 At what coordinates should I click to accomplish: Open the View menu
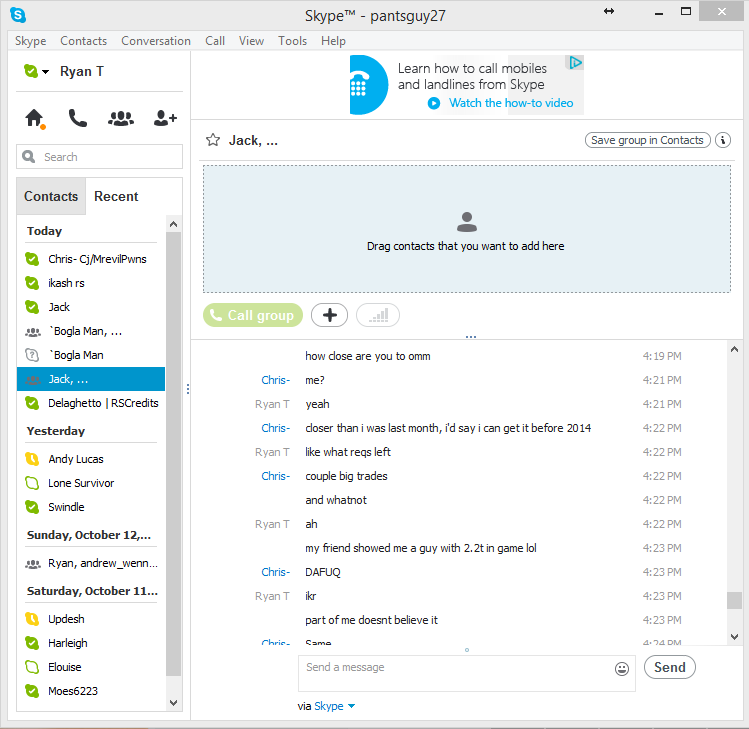(x=251, y=41)
